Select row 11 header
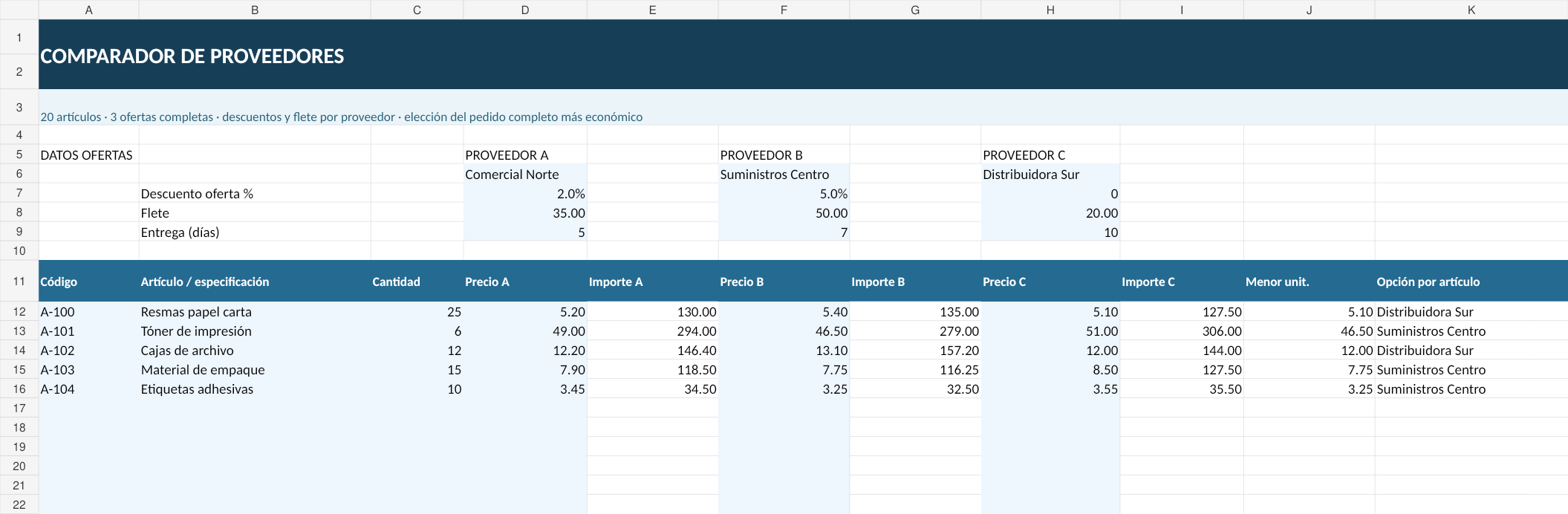1568x514 pixels. pyautogui.click(x=19, y=281)
